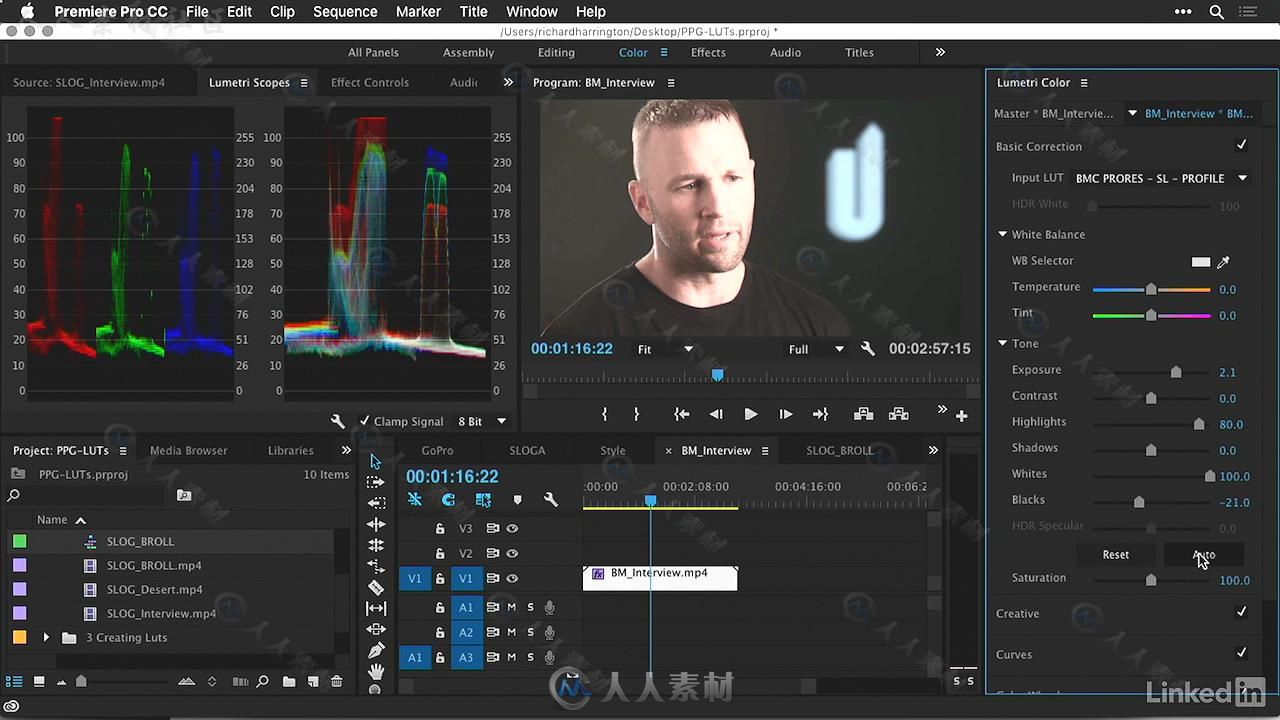
Task: Toggle the Creative section checkbox
Action: [1241, 612]
